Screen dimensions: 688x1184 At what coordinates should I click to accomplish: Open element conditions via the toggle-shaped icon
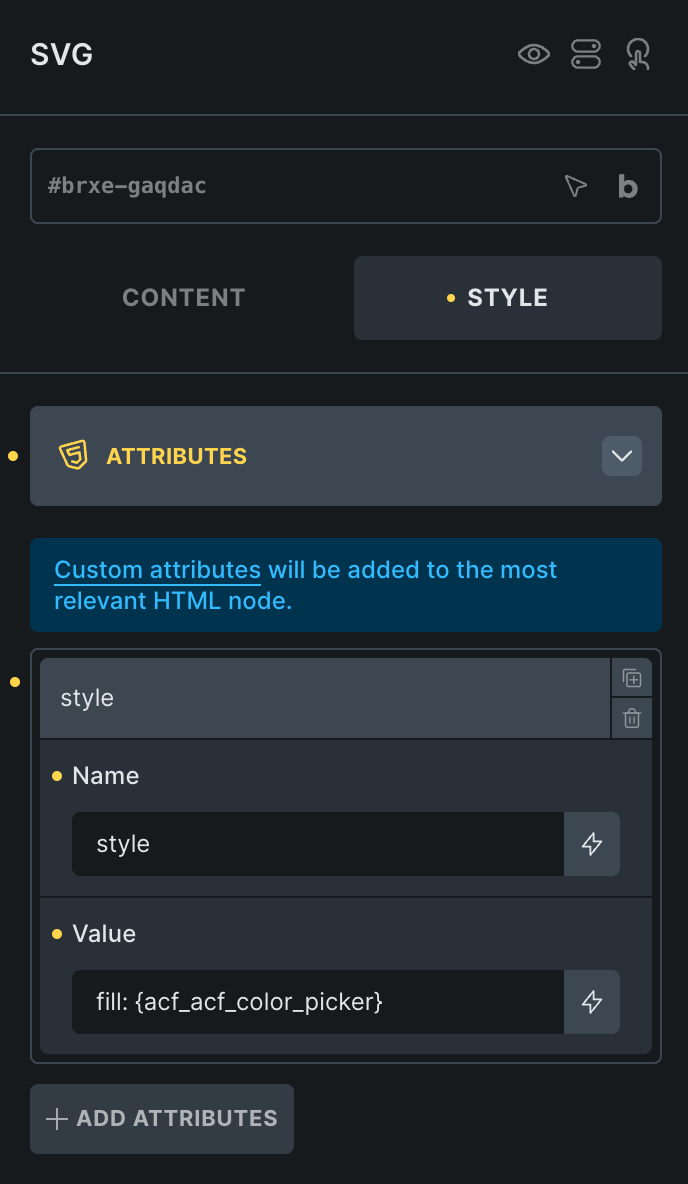[x=586, y=54]
